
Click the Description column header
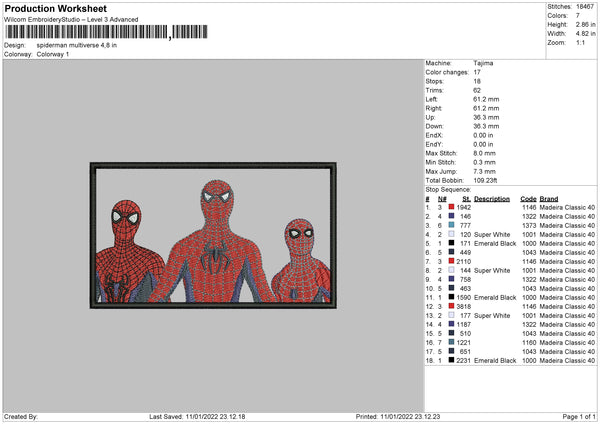tap(491, 198)
